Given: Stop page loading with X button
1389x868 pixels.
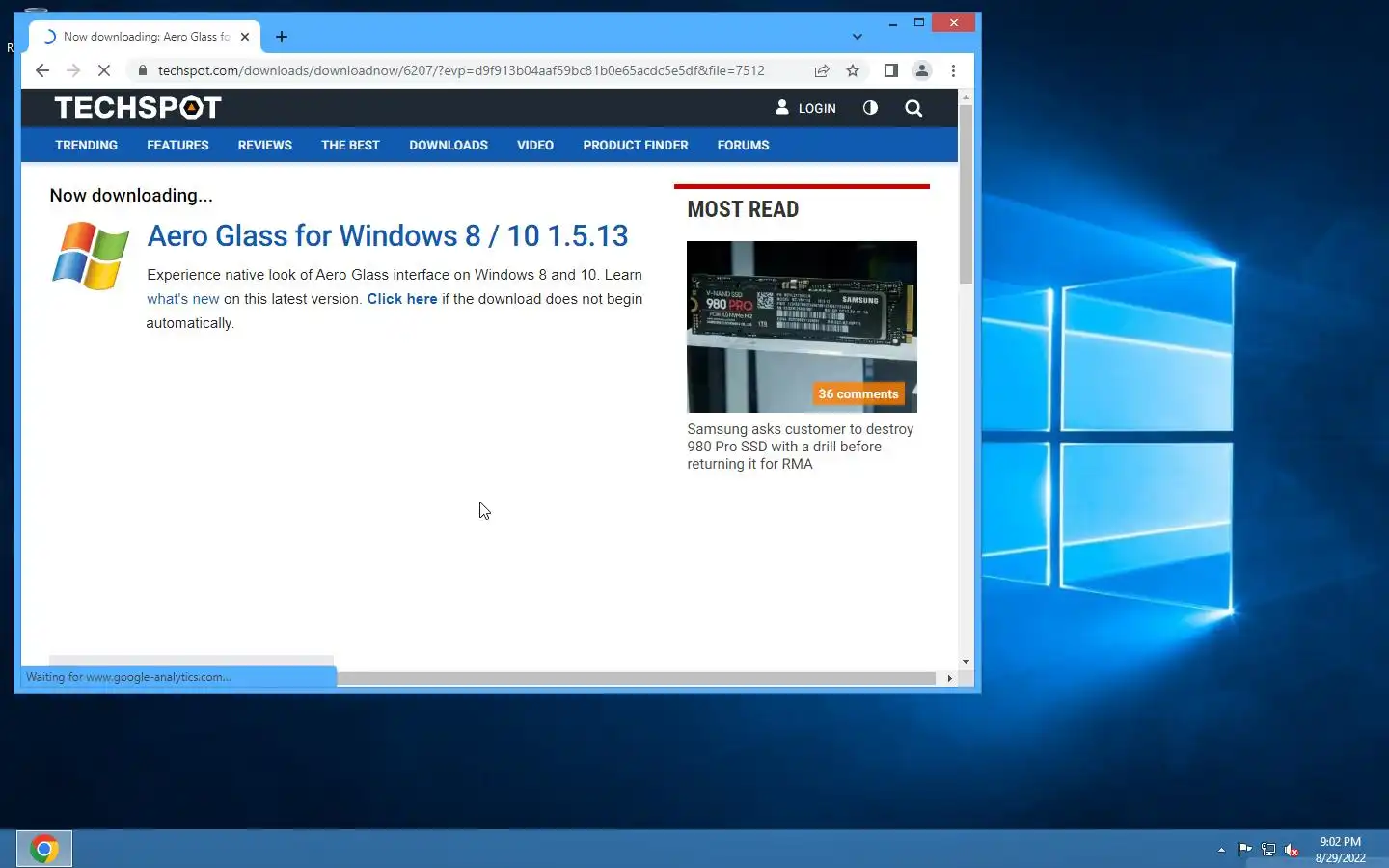Looking at the screenshot, I should click(x=104, y=70).
